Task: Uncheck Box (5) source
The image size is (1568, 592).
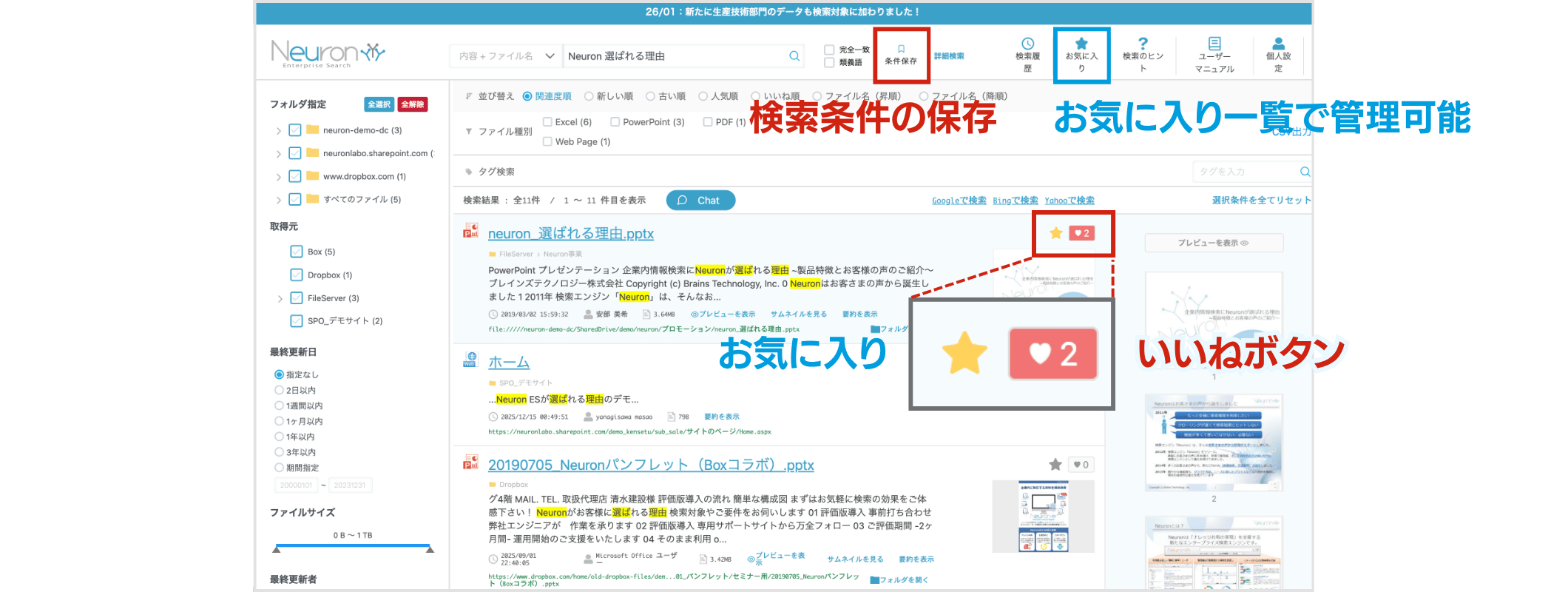Action: tap(297, 252)
